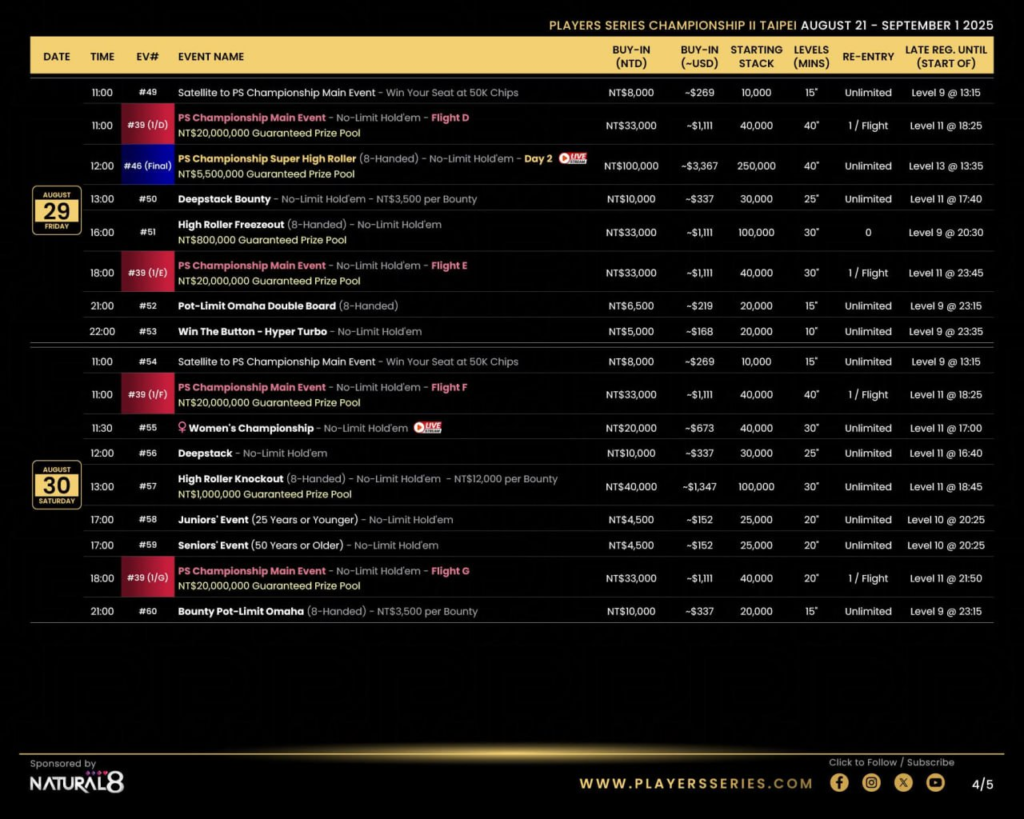The width and height of the screenshot is (1024, 819).
Task: Select the red #39 (1/G) event badge
Action: point(147,577)
